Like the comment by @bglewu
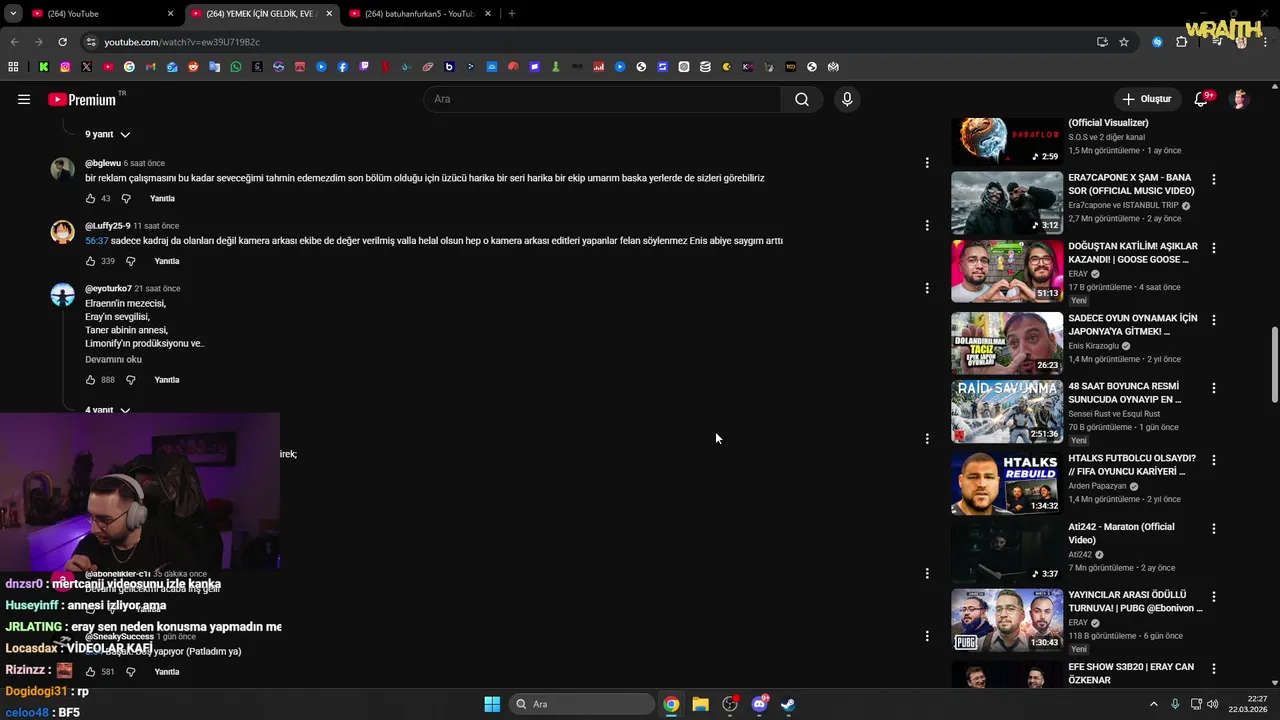This screenshot has height=720, width=1280. (90, 198)
